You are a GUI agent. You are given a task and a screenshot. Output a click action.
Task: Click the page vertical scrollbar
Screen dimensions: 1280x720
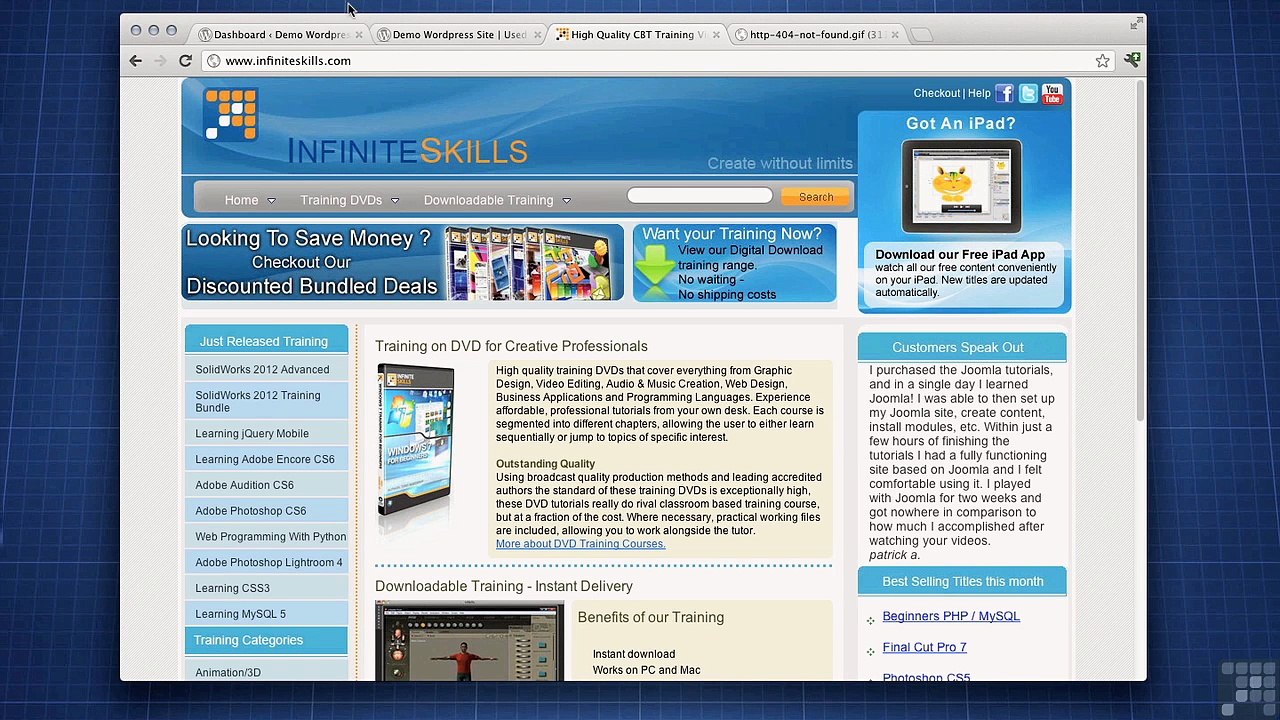[x=1140, y=250]
